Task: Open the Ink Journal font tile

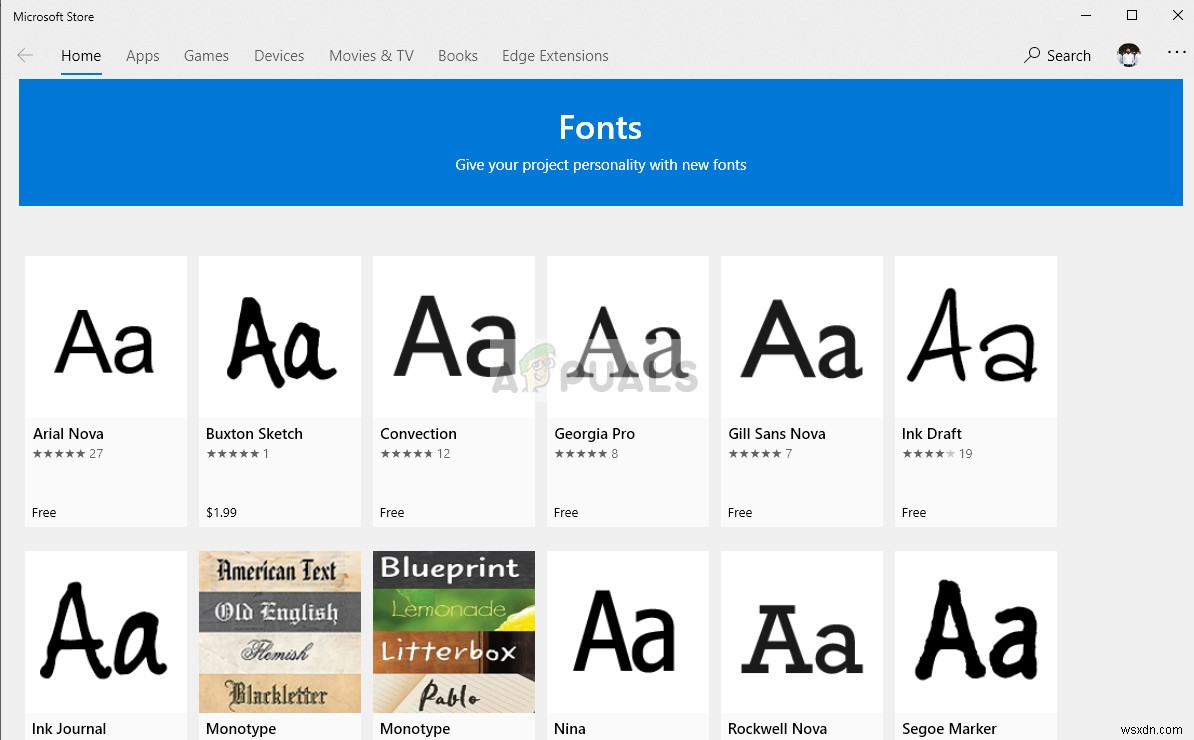Action: coord(106,631)
